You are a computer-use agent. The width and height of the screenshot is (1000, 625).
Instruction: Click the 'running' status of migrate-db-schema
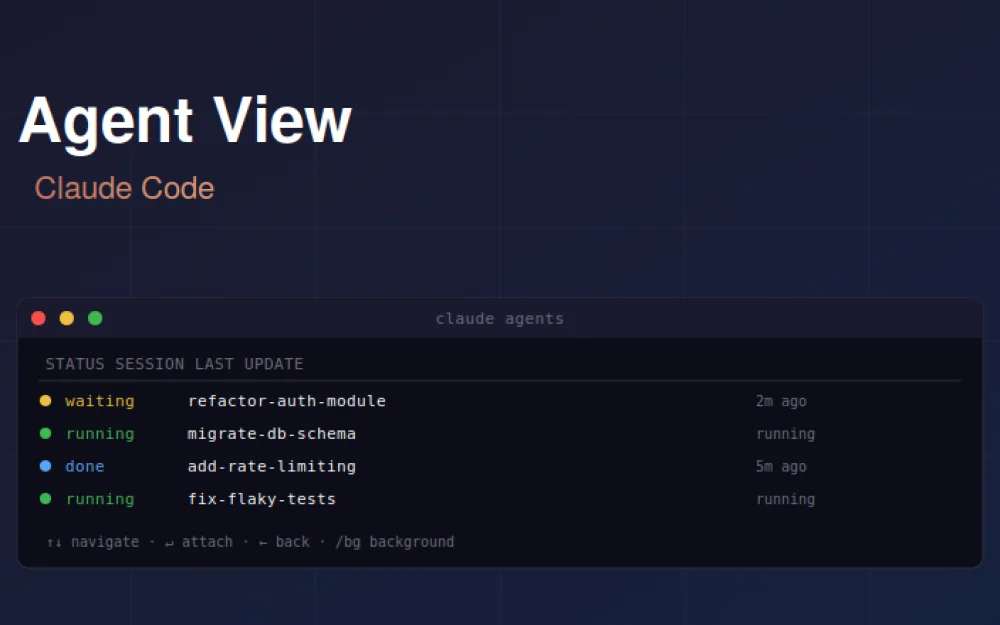click(100, 434)
